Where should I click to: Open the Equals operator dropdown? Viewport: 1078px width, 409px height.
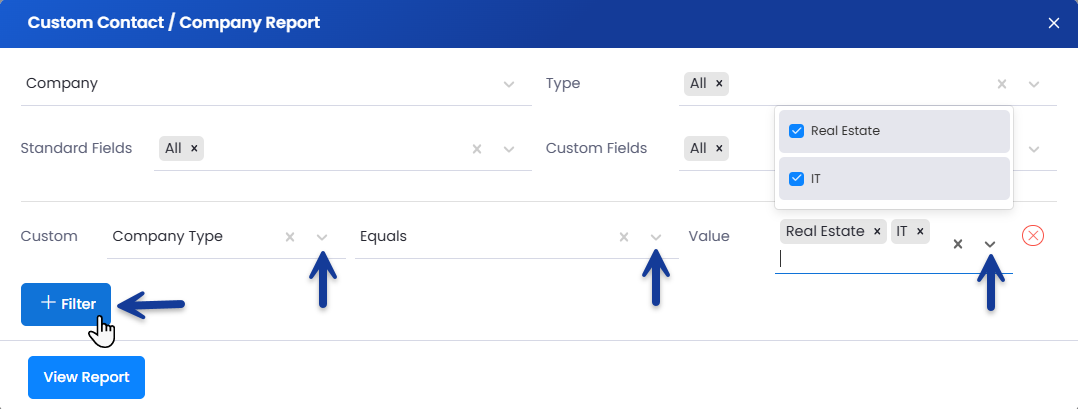coord(656,237)
